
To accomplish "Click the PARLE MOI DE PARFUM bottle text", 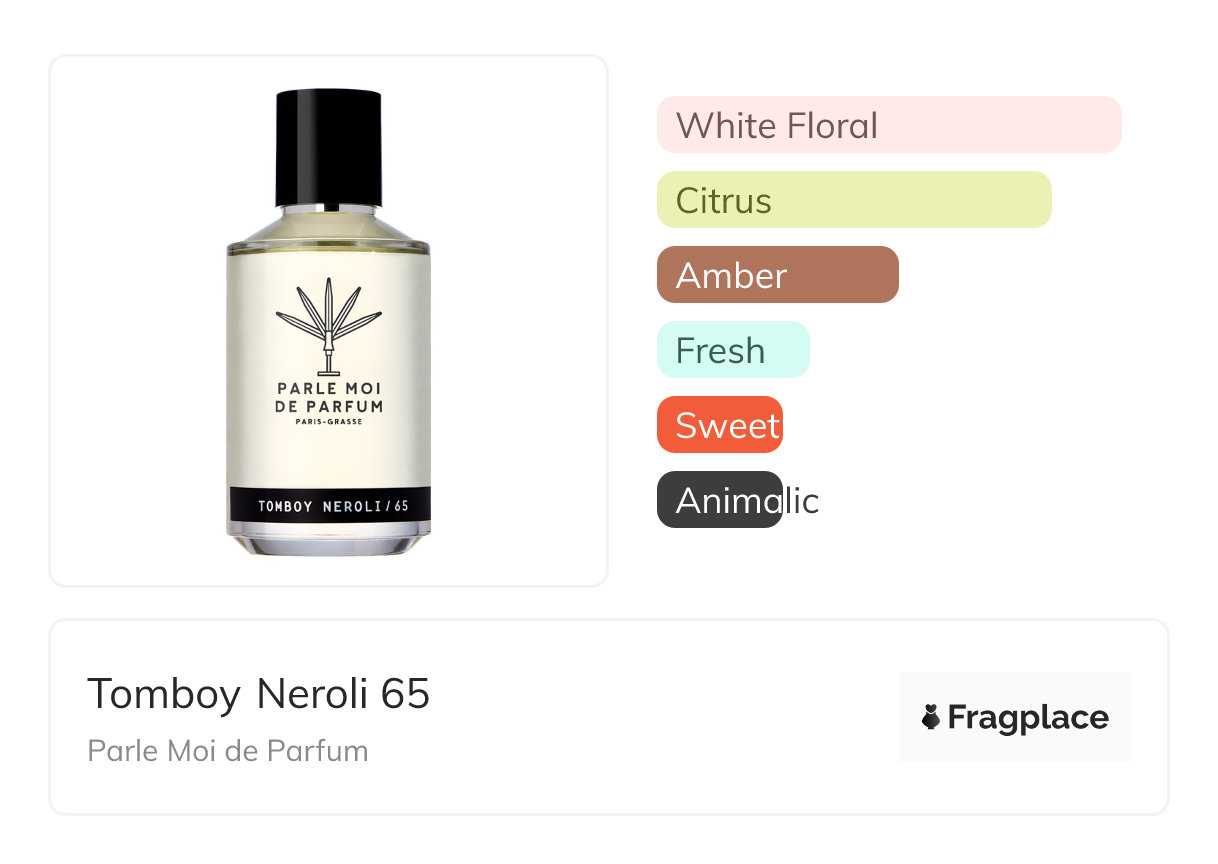I will coord(328,397).
